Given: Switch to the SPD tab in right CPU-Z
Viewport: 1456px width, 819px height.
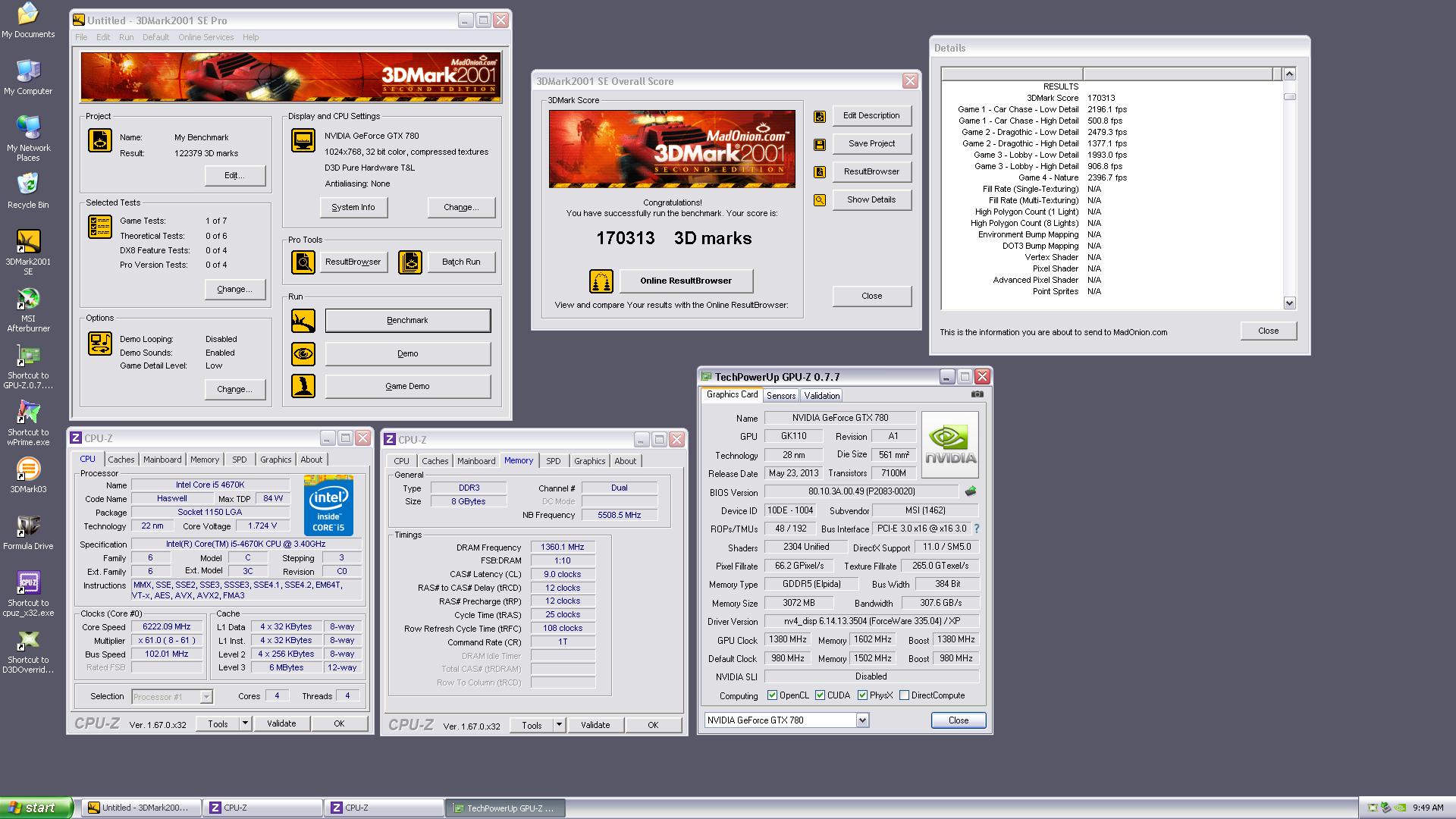Looking at the screenshot, I should pos(554,461).
